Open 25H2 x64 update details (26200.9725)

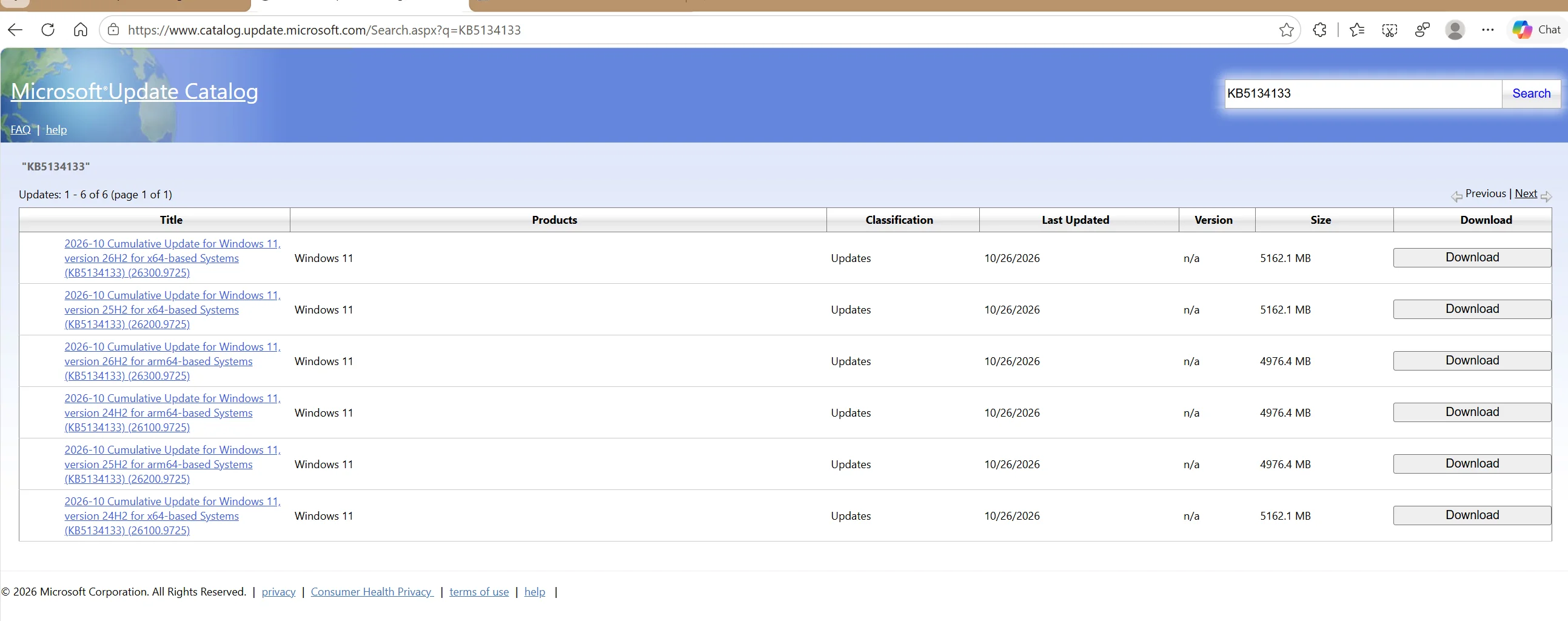(172, 309)
